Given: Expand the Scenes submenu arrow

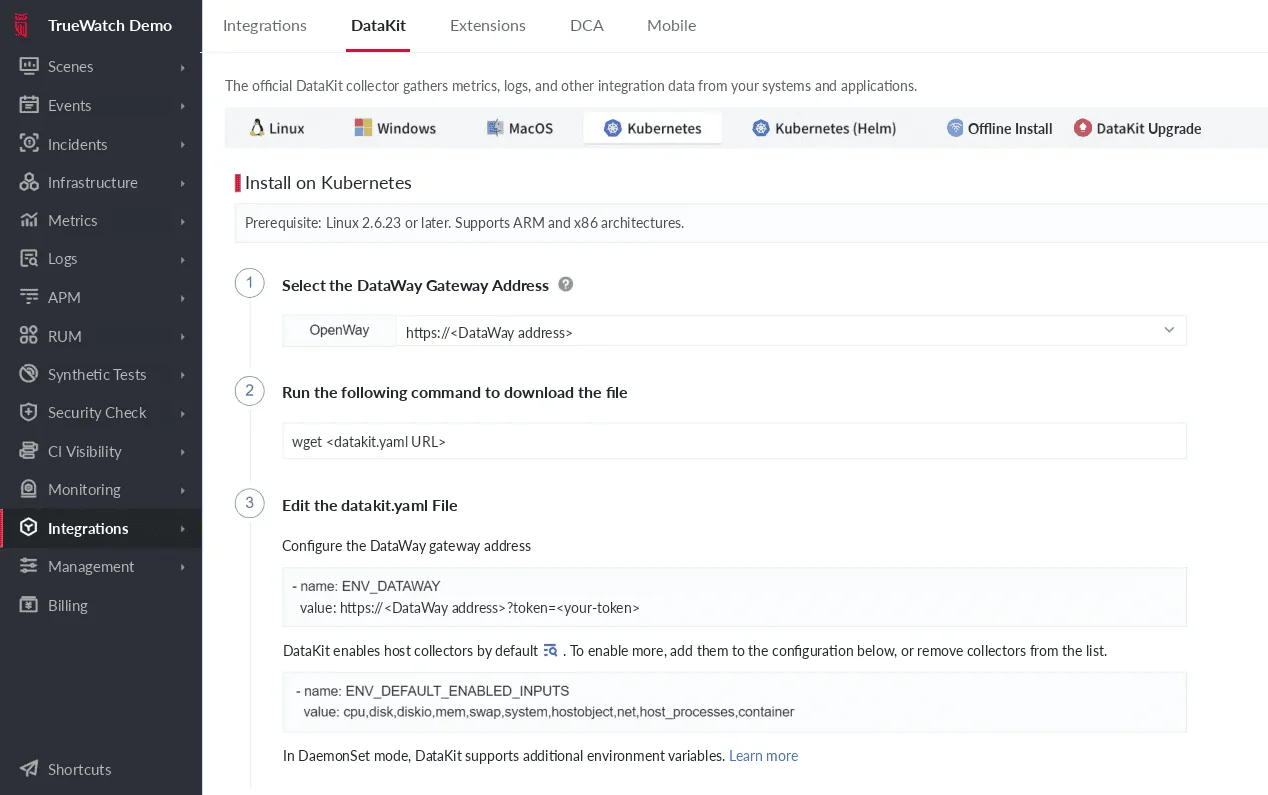Looking at the screenshot, I should coord(183,67).
